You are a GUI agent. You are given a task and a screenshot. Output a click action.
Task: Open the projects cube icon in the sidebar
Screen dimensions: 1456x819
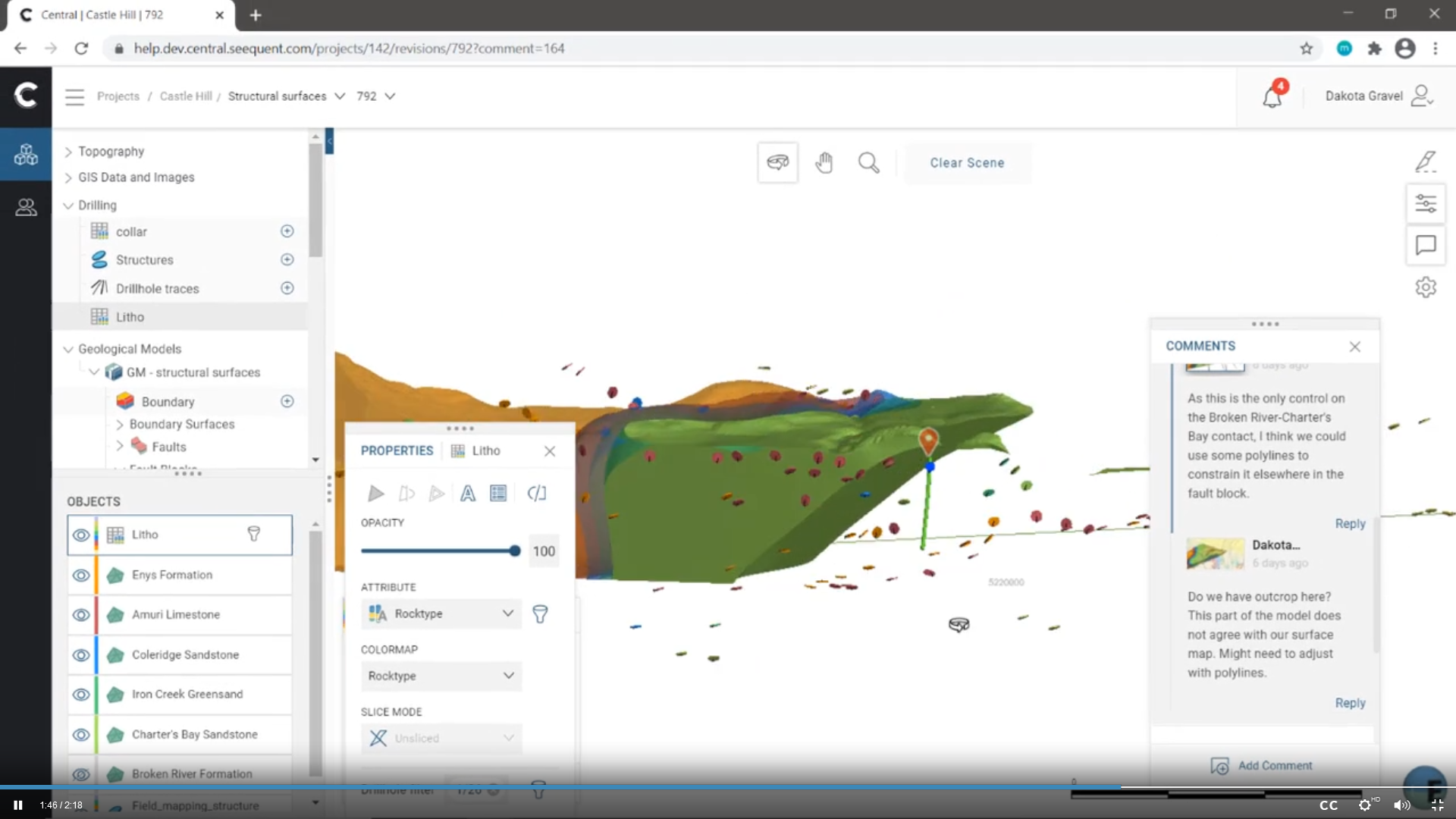26,155
